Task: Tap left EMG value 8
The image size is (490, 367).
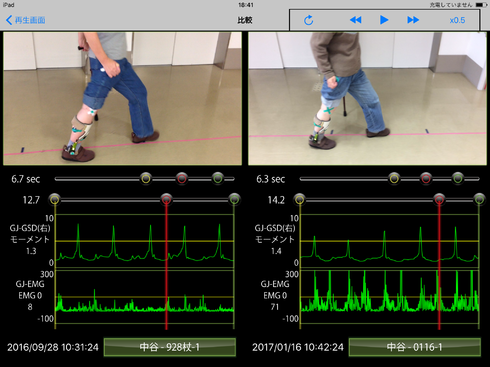Action: (30, 307)
